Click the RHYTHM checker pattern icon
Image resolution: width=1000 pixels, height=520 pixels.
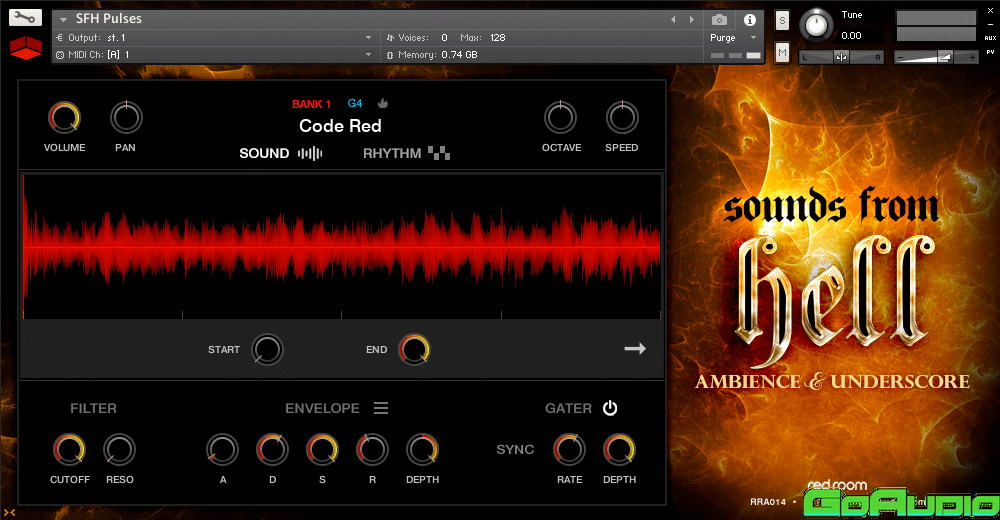[439, 153]
